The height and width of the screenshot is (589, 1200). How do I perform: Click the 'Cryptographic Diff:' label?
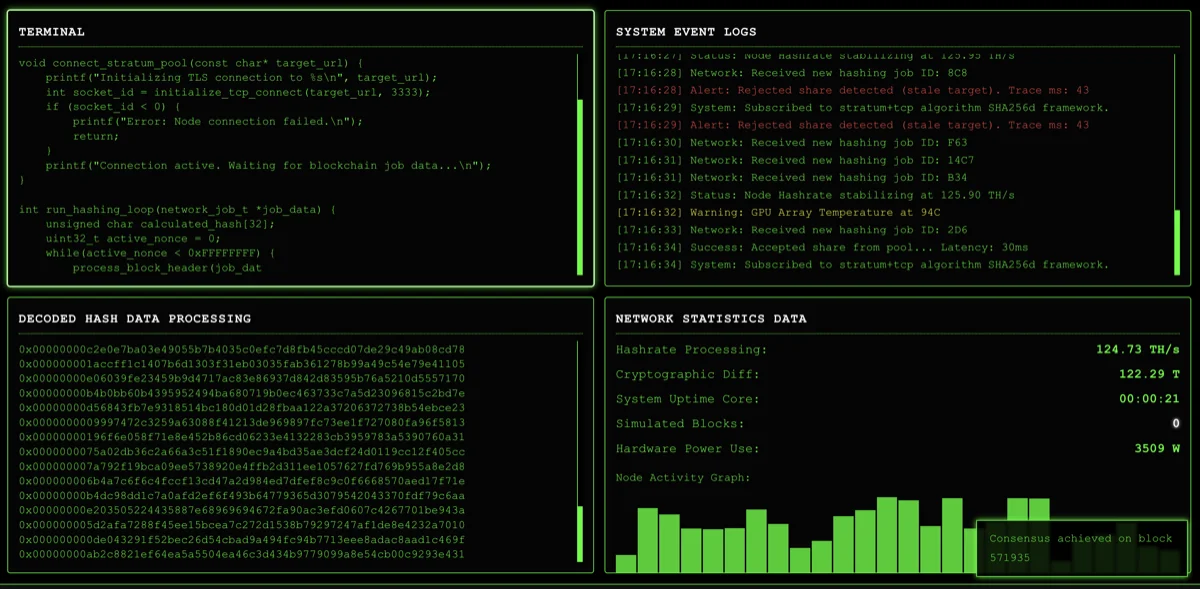(688, 375)
